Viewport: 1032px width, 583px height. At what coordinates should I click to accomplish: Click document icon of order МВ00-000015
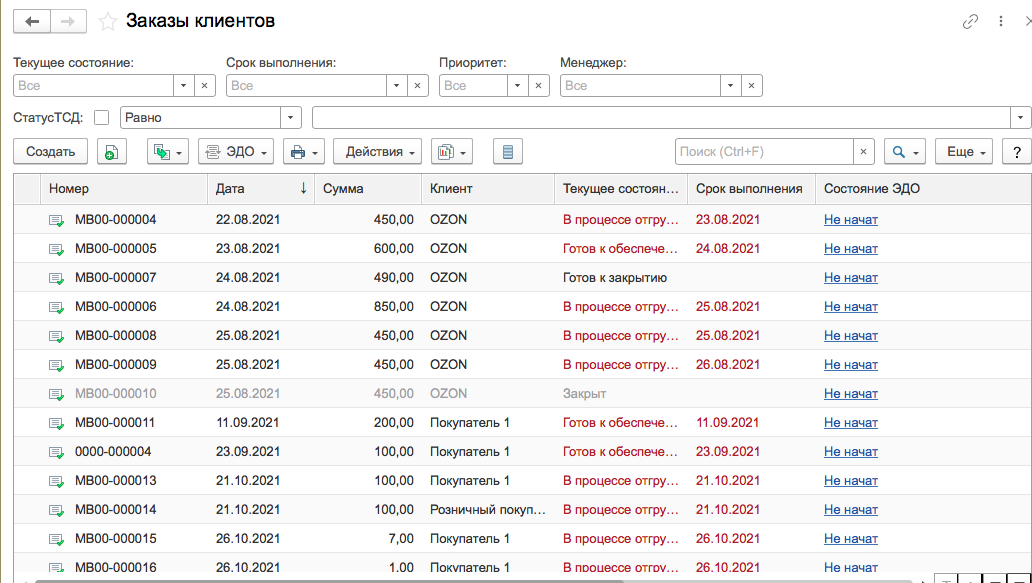(57, 539)
